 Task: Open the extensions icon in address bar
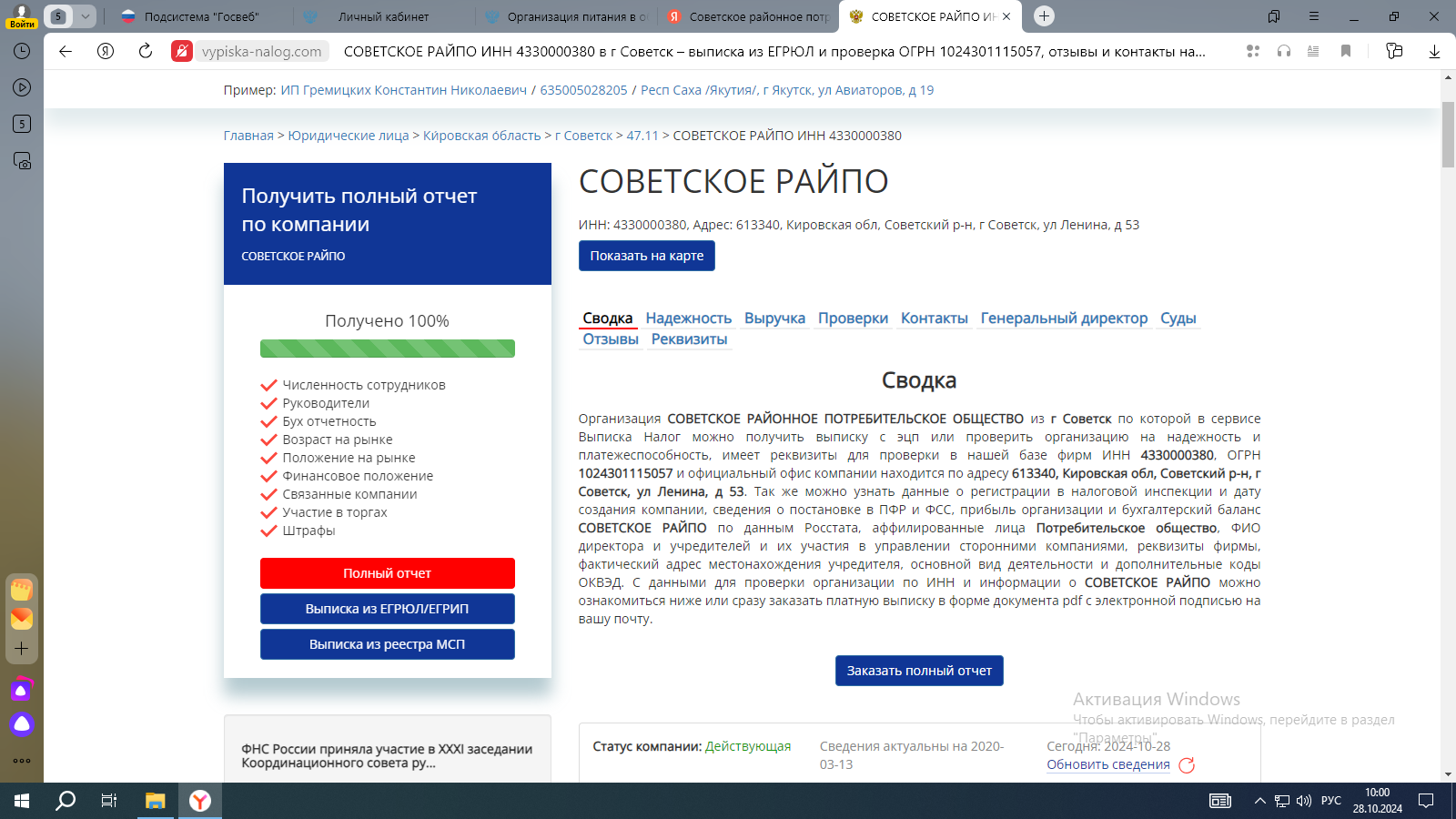click(1253, 51)
